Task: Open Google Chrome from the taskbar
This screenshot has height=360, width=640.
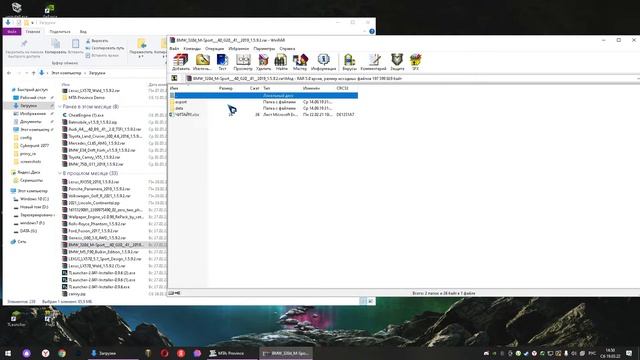Action: (62, 353)
